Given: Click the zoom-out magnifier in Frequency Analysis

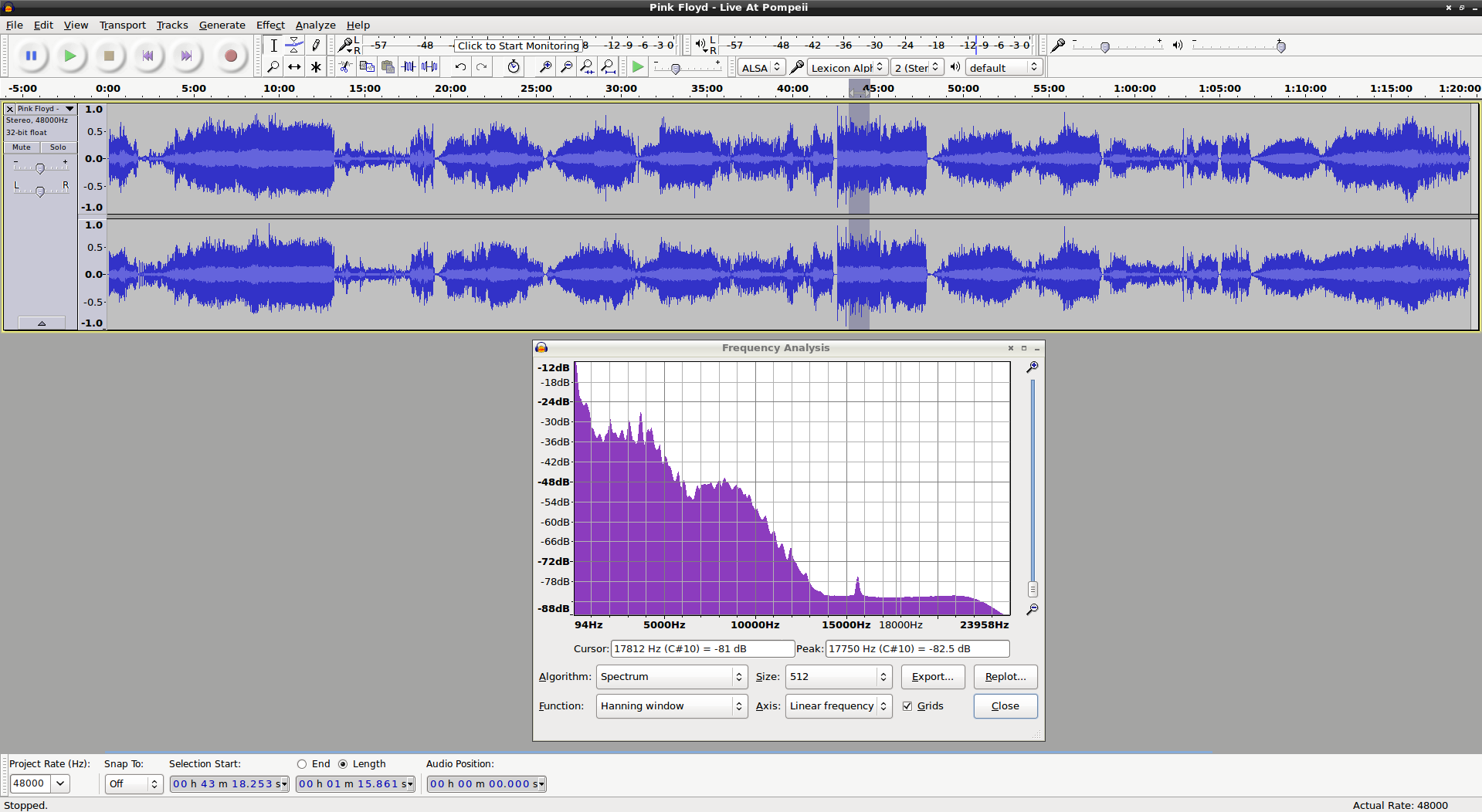Looking at the screenshot, I should [1032, 610].
